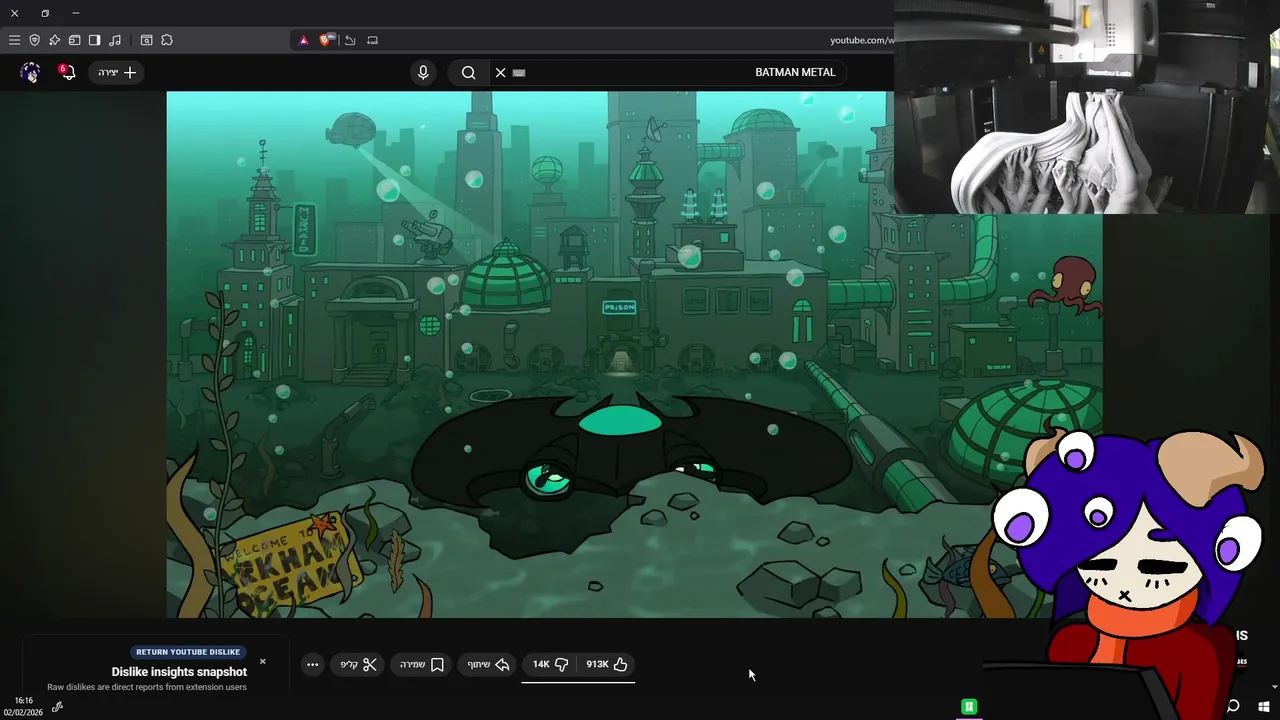This screenshot has height=720, width=1280.
Task: Click the YouTube search magnifier button
Action: (468, 72)
